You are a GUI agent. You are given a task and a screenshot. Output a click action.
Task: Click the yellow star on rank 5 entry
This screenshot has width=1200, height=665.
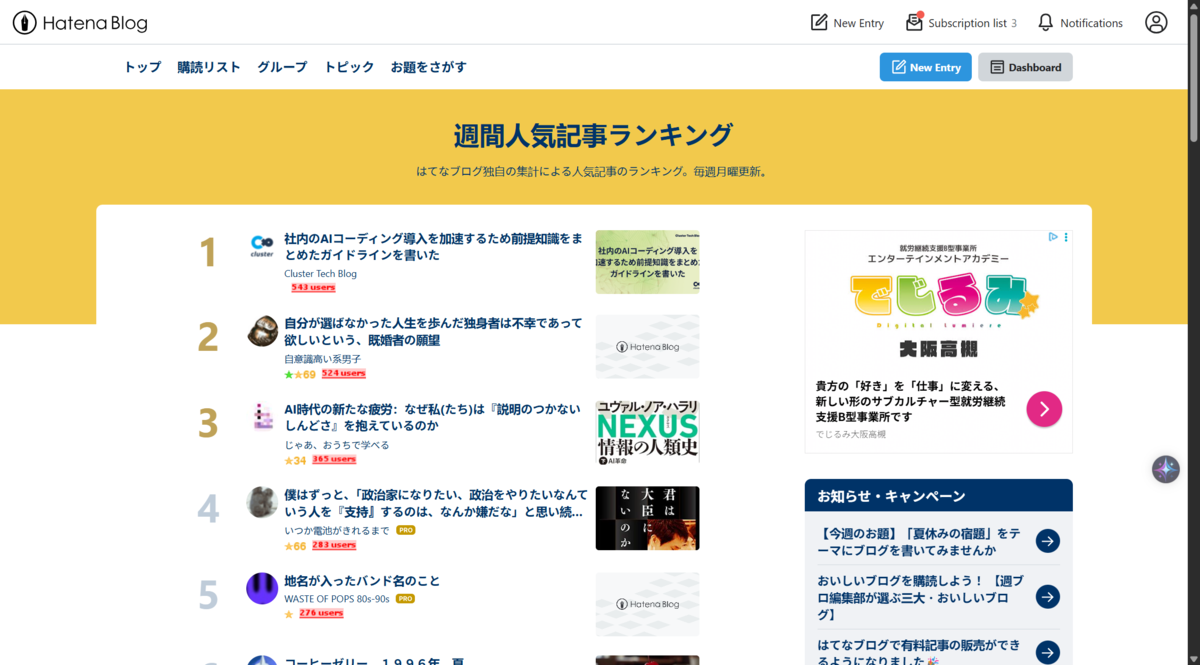pos(289,614)
